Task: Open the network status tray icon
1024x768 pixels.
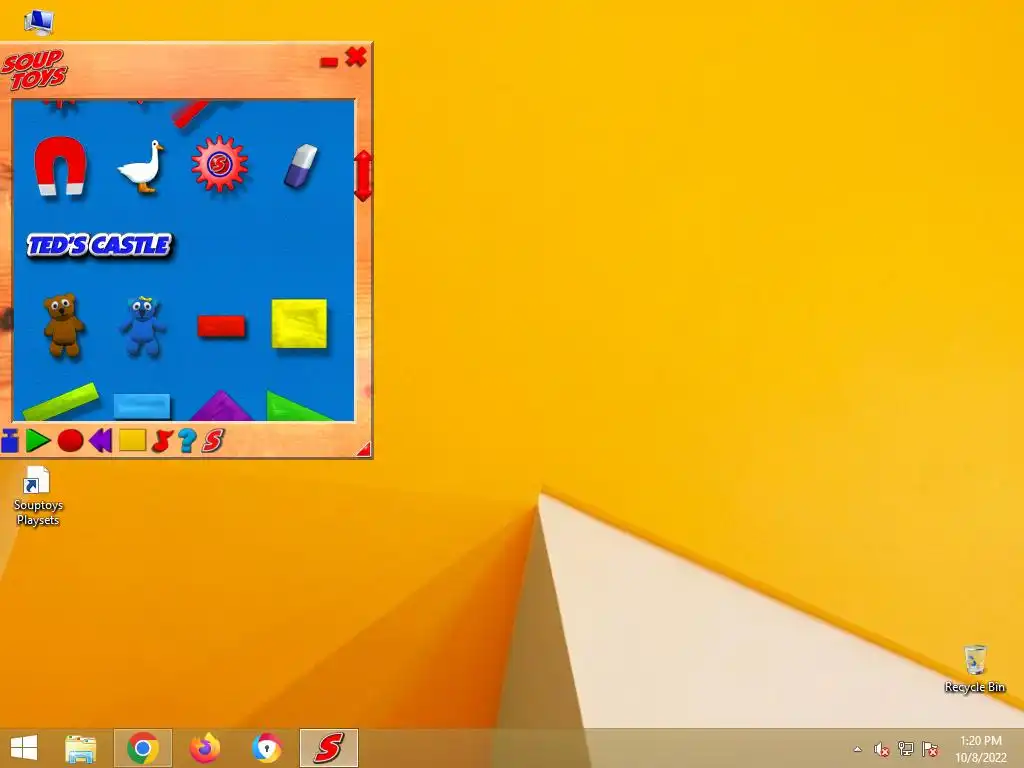Action: coord(906,749)
